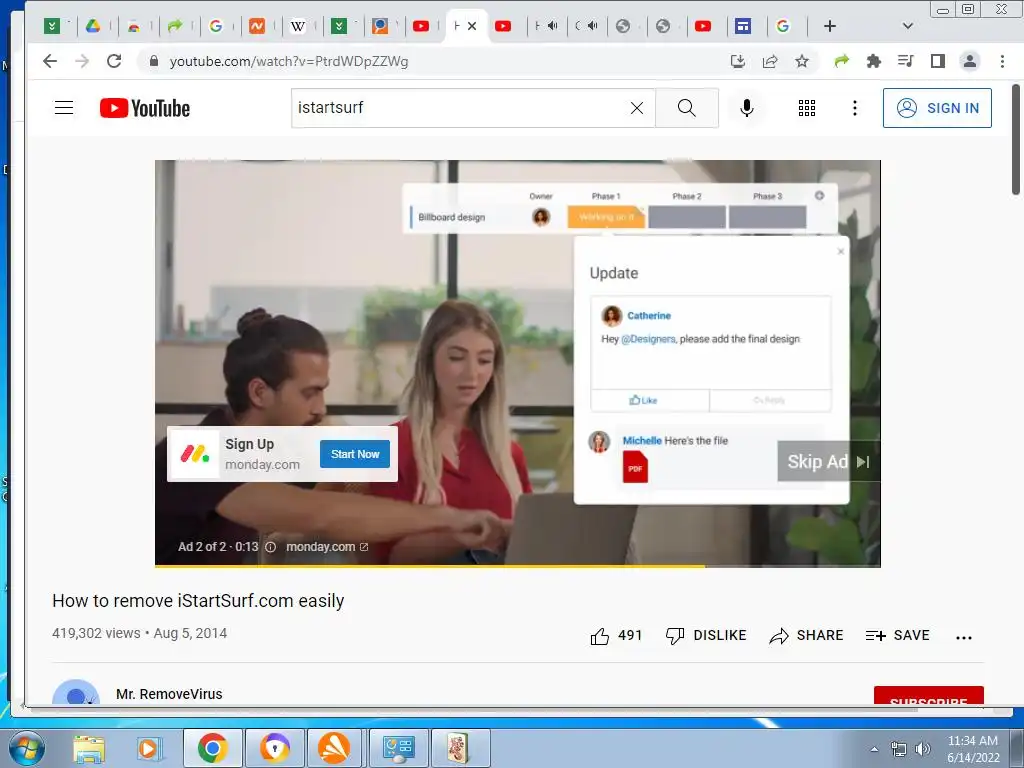Switch to the Wikipedia tab
1024x768 pixels.
click(297, 26)
